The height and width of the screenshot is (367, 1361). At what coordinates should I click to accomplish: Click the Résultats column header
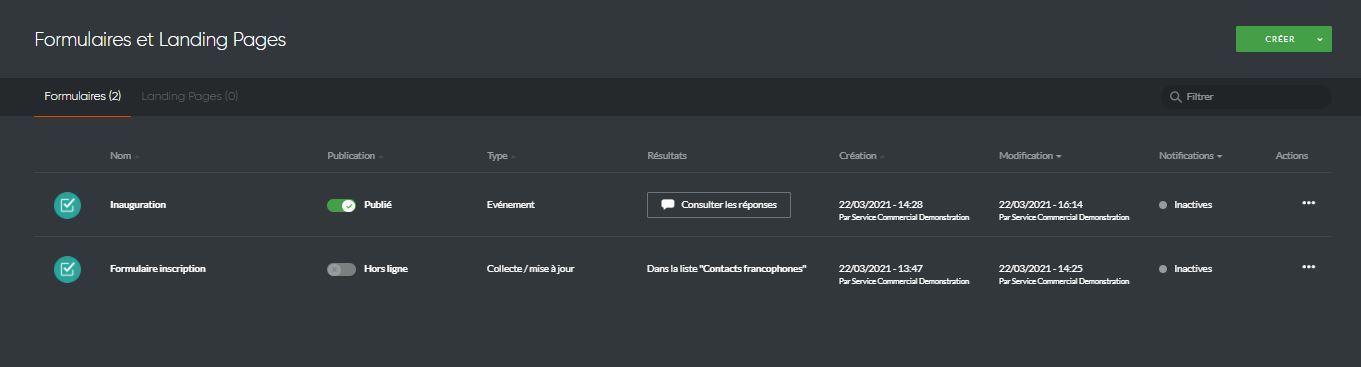pyautogui.click(x=667, y=156)
